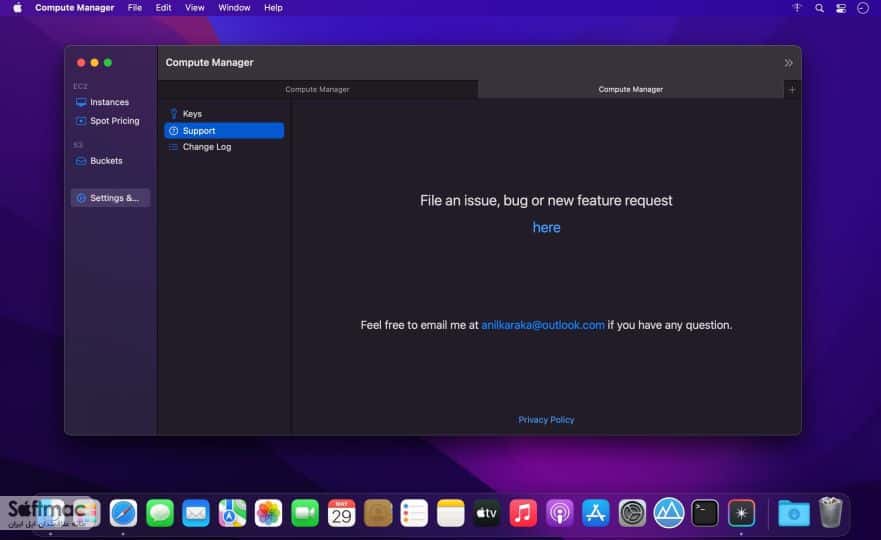Switch to the first Compute Manager tab

pos(317,89)
